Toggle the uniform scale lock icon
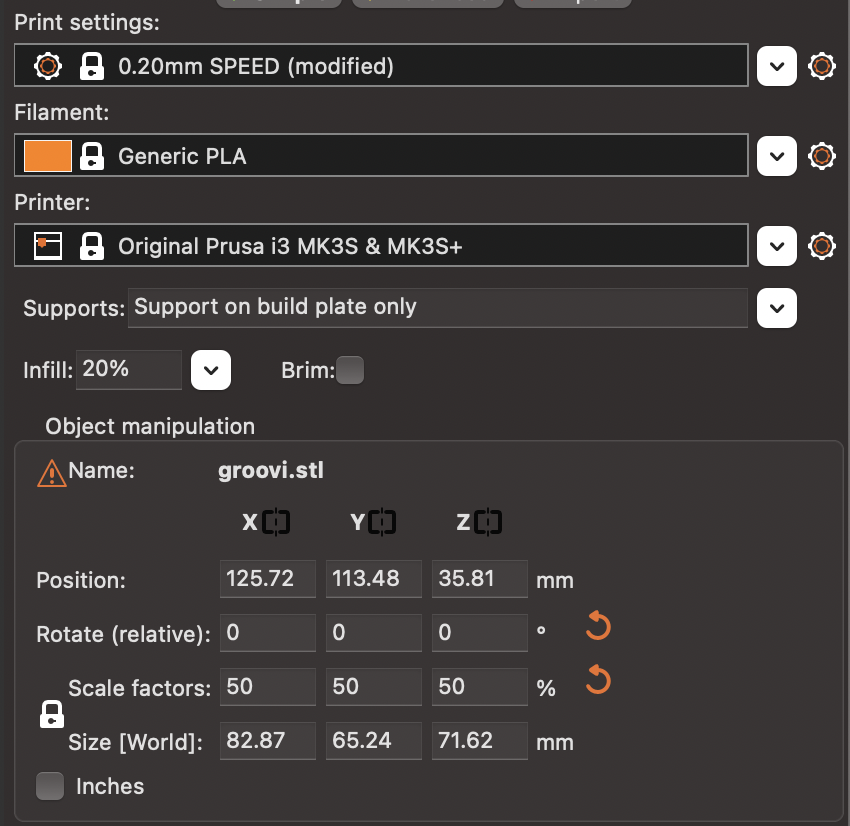The width and height of the screenshot is (850, 826). (x=51, y=714)
